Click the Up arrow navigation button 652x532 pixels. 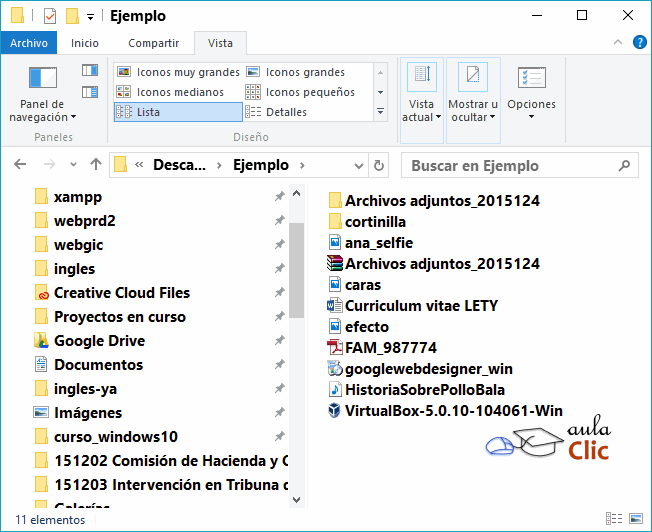pos(96,165)
